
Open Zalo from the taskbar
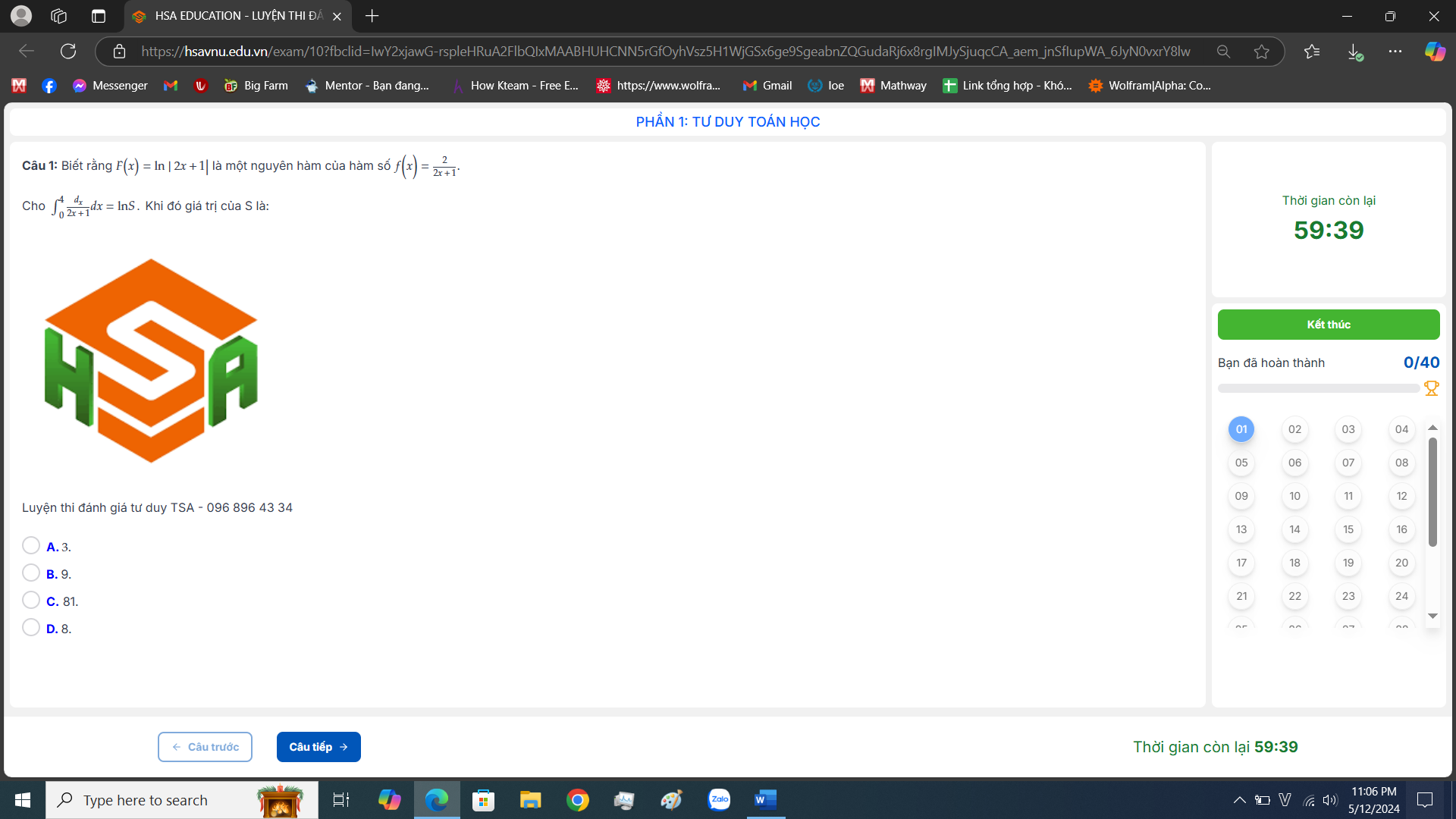tap(718, 799)
